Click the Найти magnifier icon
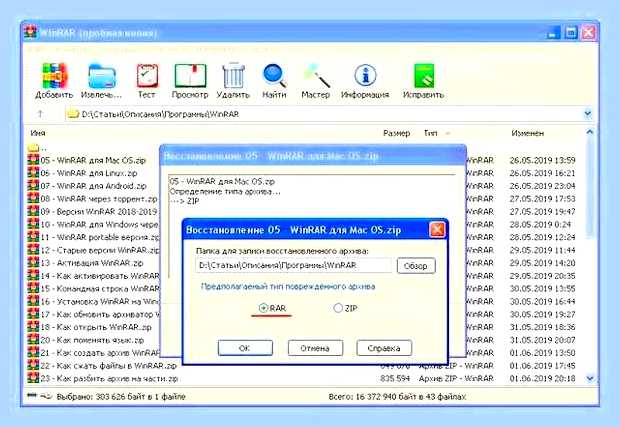This screenshot has height=427, width=620. tap(274, 76)
